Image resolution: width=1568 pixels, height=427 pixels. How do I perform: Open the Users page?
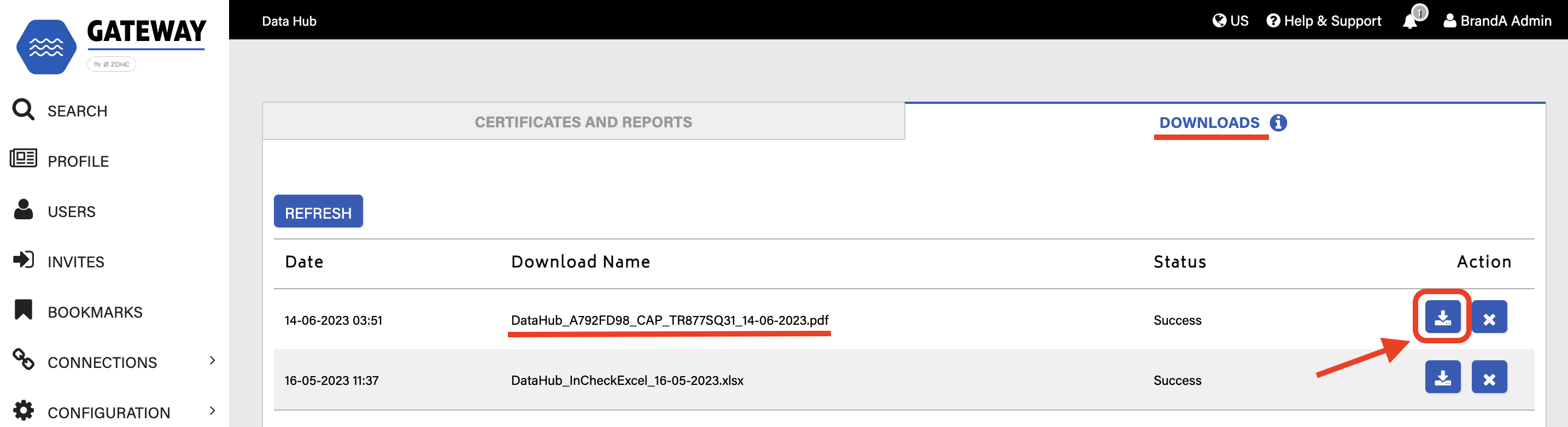[71, 212]
